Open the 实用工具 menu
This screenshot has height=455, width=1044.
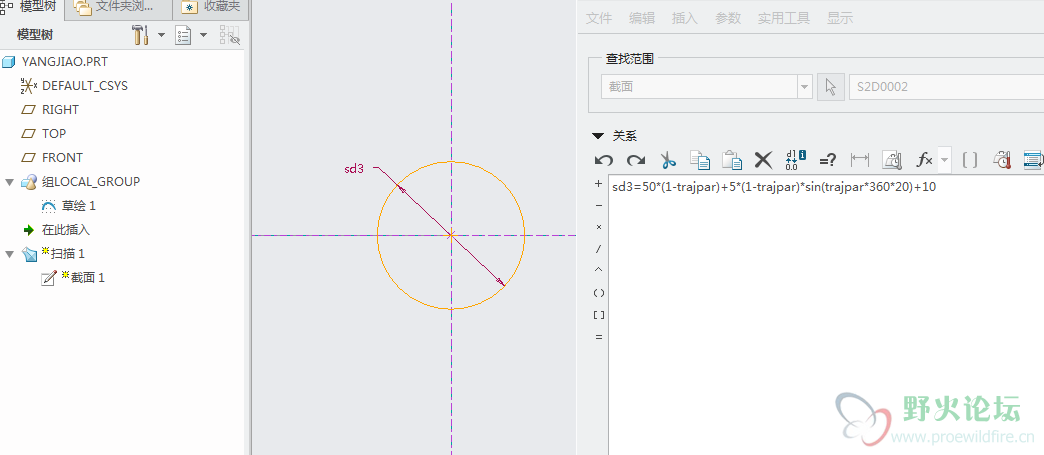tap(784, 19)
